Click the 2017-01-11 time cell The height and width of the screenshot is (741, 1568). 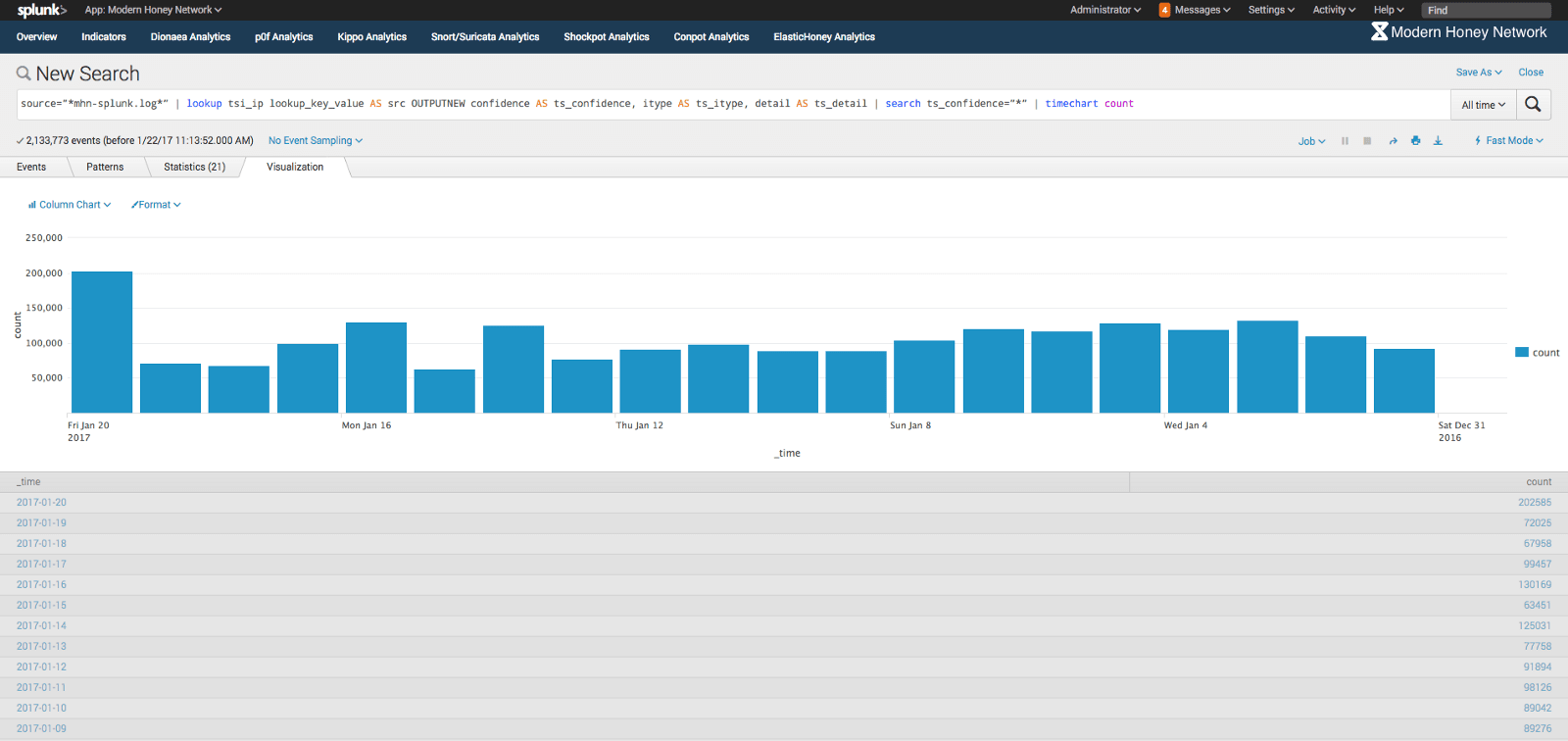point(41,688)
